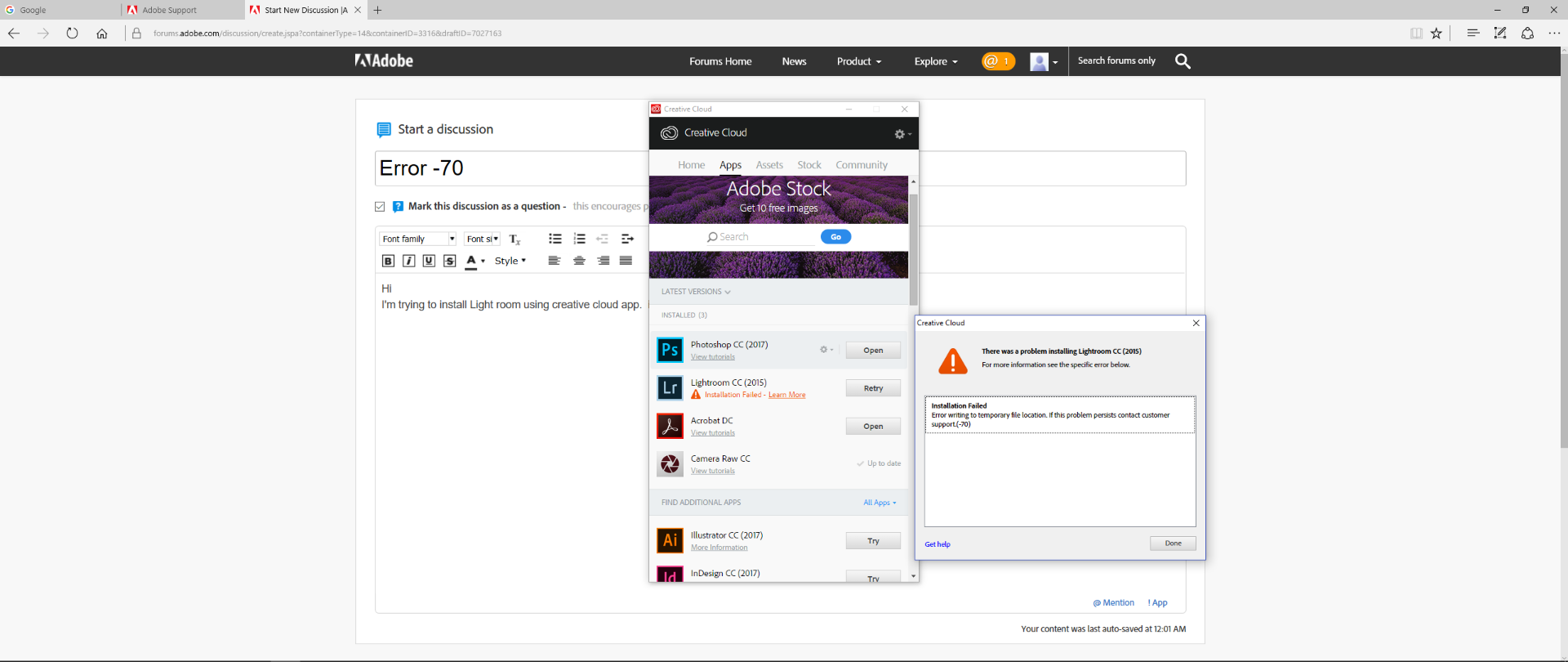Open the text color dropdown arrow
The height and width of the screenshot is (662, 1568).
pos(483,262)
